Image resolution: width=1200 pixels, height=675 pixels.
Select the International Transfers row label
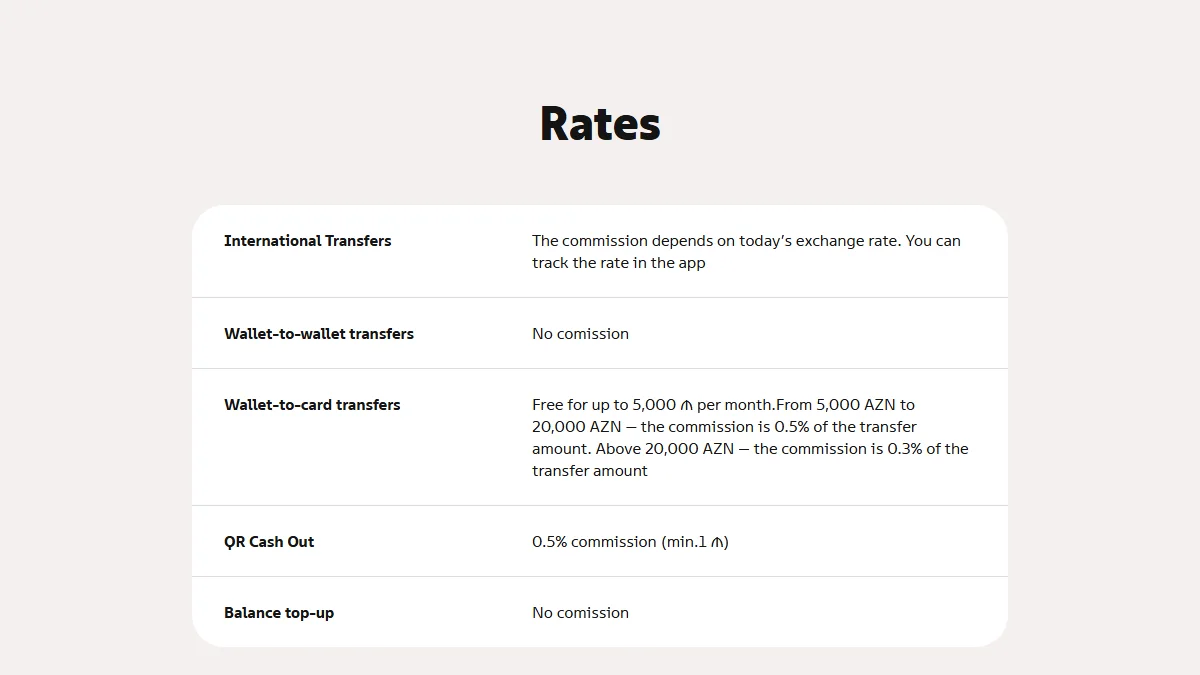coord(308,241)
